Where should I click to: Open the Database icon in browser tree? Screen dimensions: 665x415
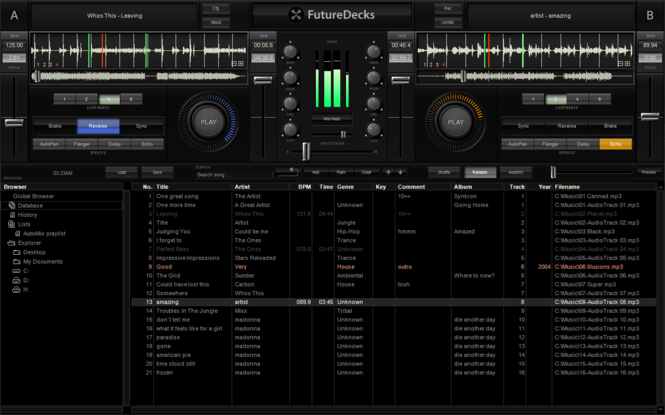click(12, 205)
